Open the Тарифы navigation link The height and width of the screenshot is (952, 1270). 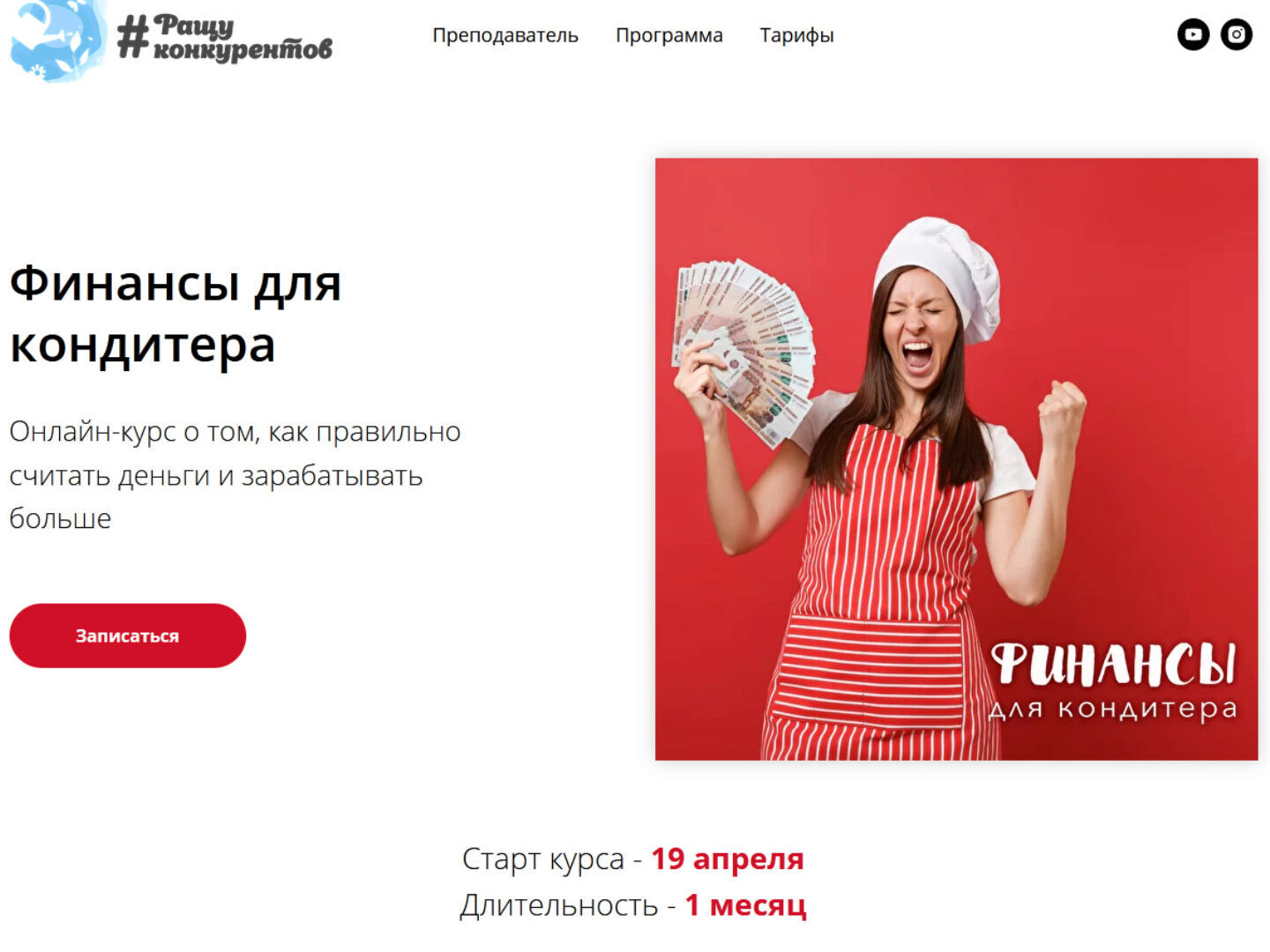point(797,35)
